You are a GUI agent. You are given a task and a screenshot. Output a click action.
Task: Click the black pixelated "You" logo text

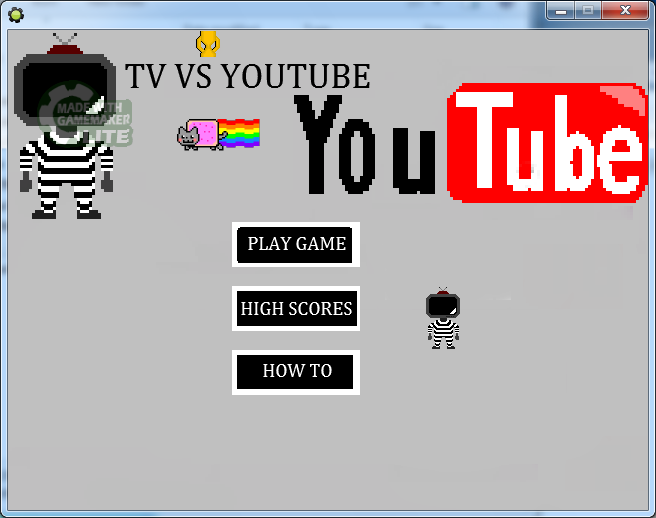point(366,146)
